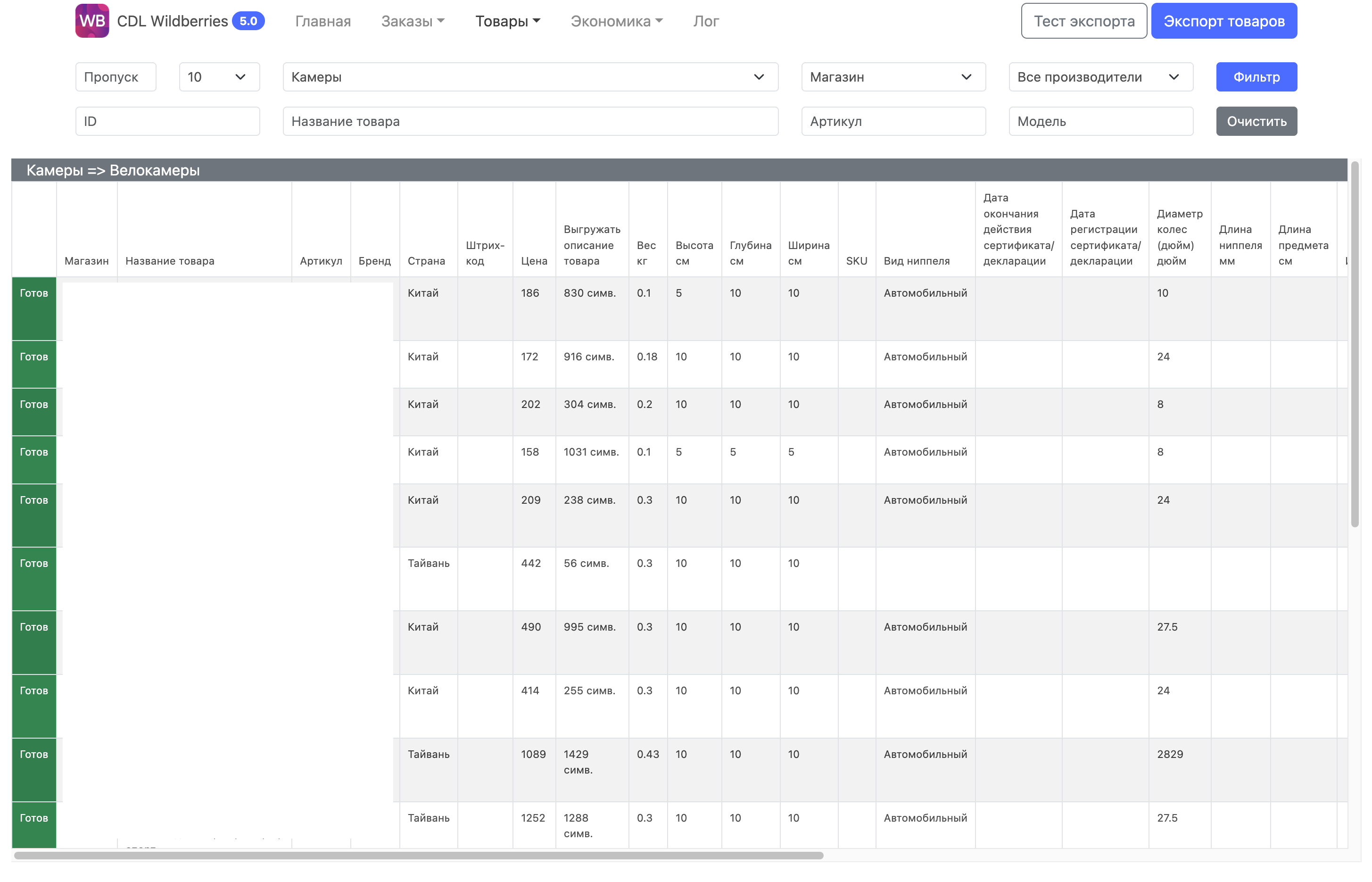The height and width of the screenshot is (882, 1372).
Task: Expand the Экономика menu
Action: pyautogui.click(x=616, y=21)
